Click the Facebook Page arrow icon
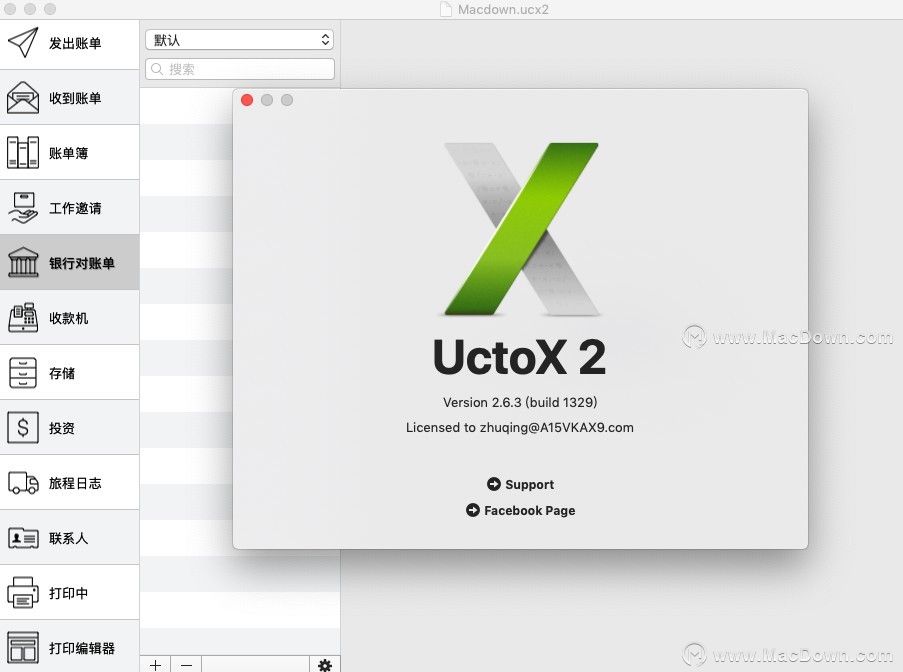The image size is (903, 672). [472, 510]
